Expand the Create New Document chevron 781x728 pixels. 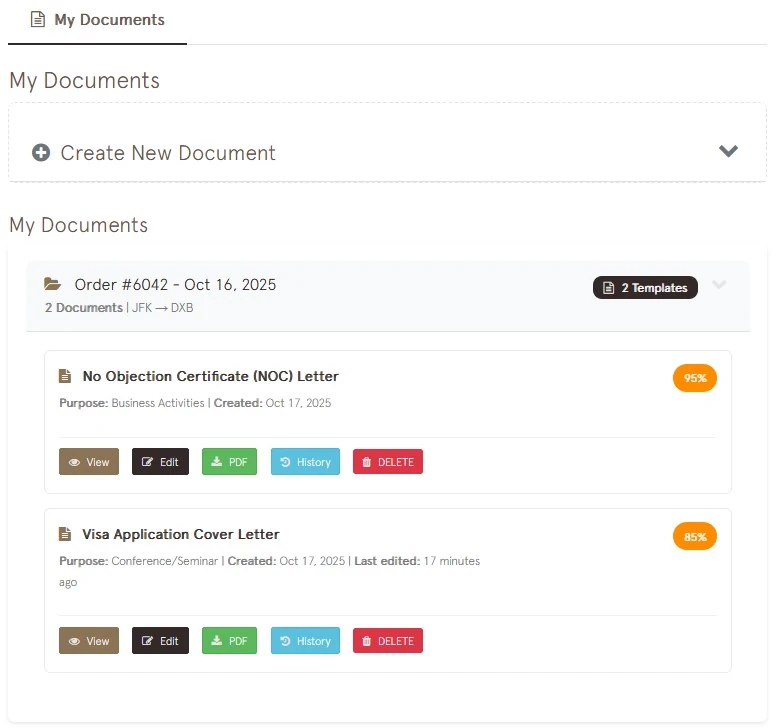point(728,151)
